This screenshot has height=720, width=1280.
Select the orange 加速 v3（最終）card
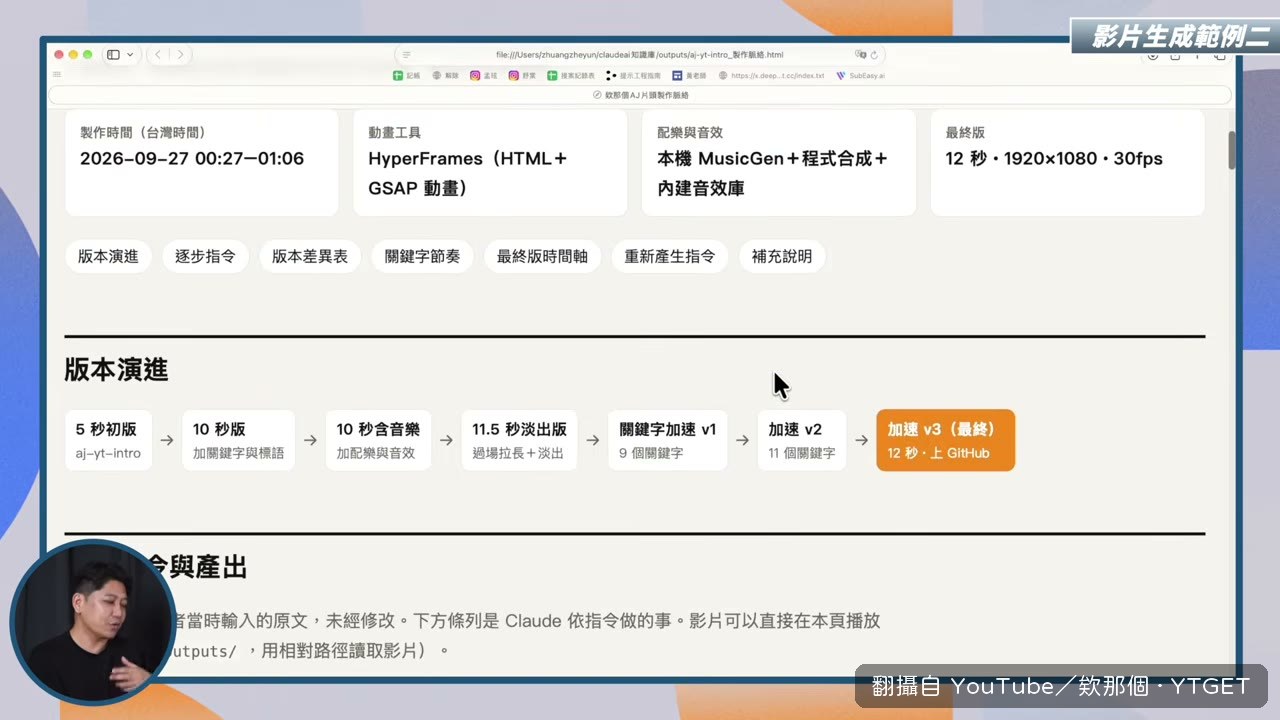click(945, 440)
